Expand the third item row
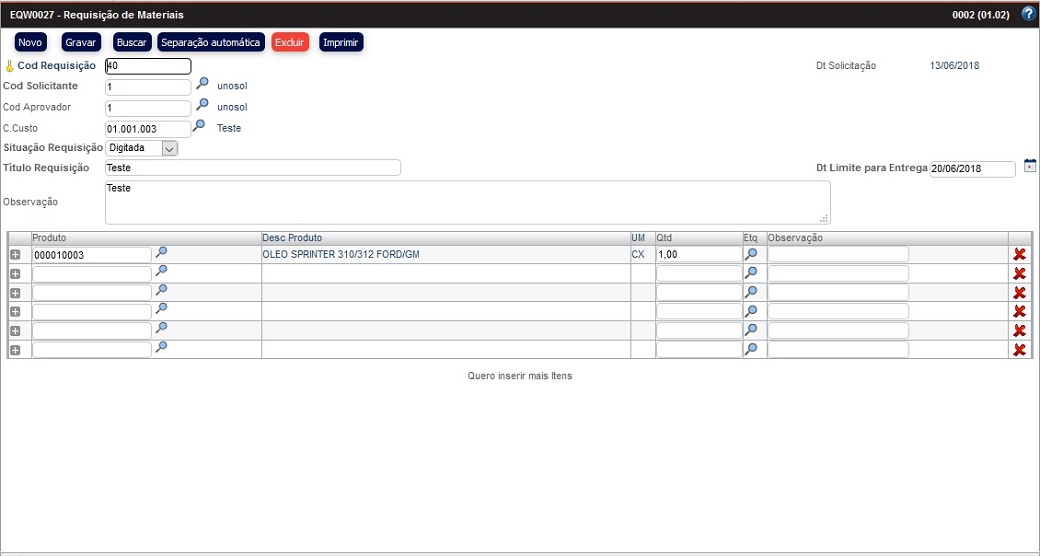 coord(15,293)
